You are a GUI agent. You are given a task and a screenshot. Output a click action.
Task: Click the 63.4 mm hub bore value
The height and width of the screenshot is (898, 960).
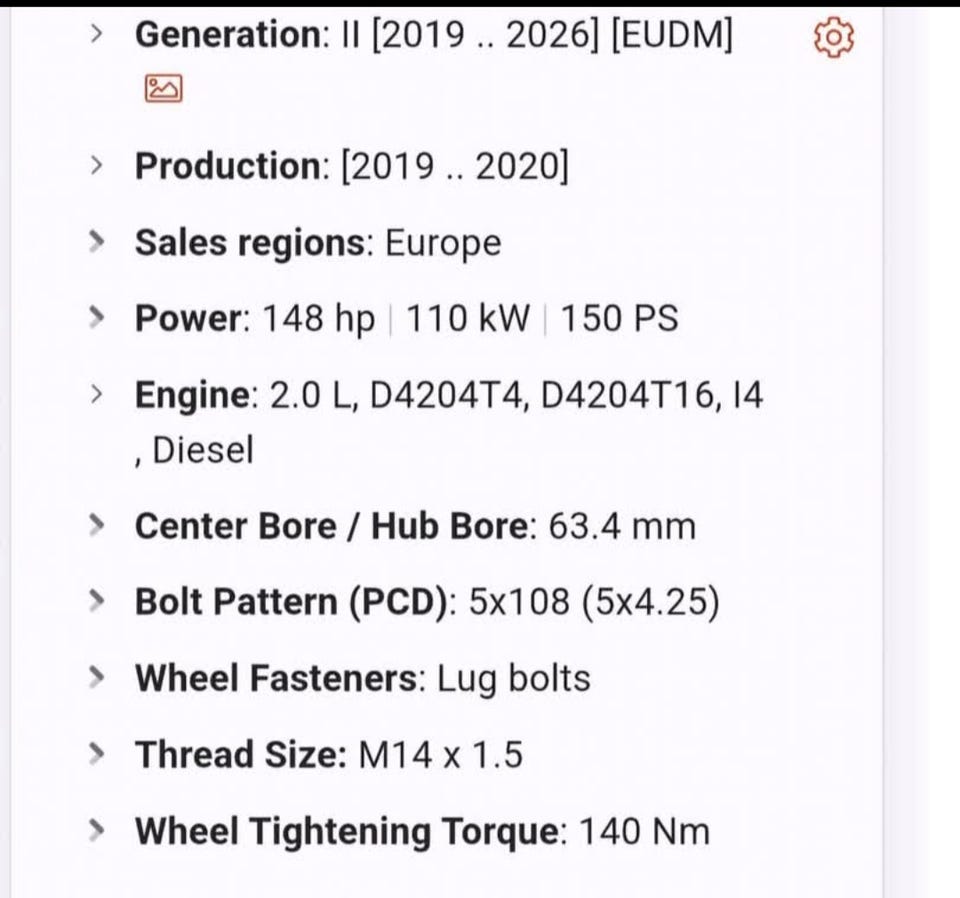pyautogui.click(x=621, y=525)
